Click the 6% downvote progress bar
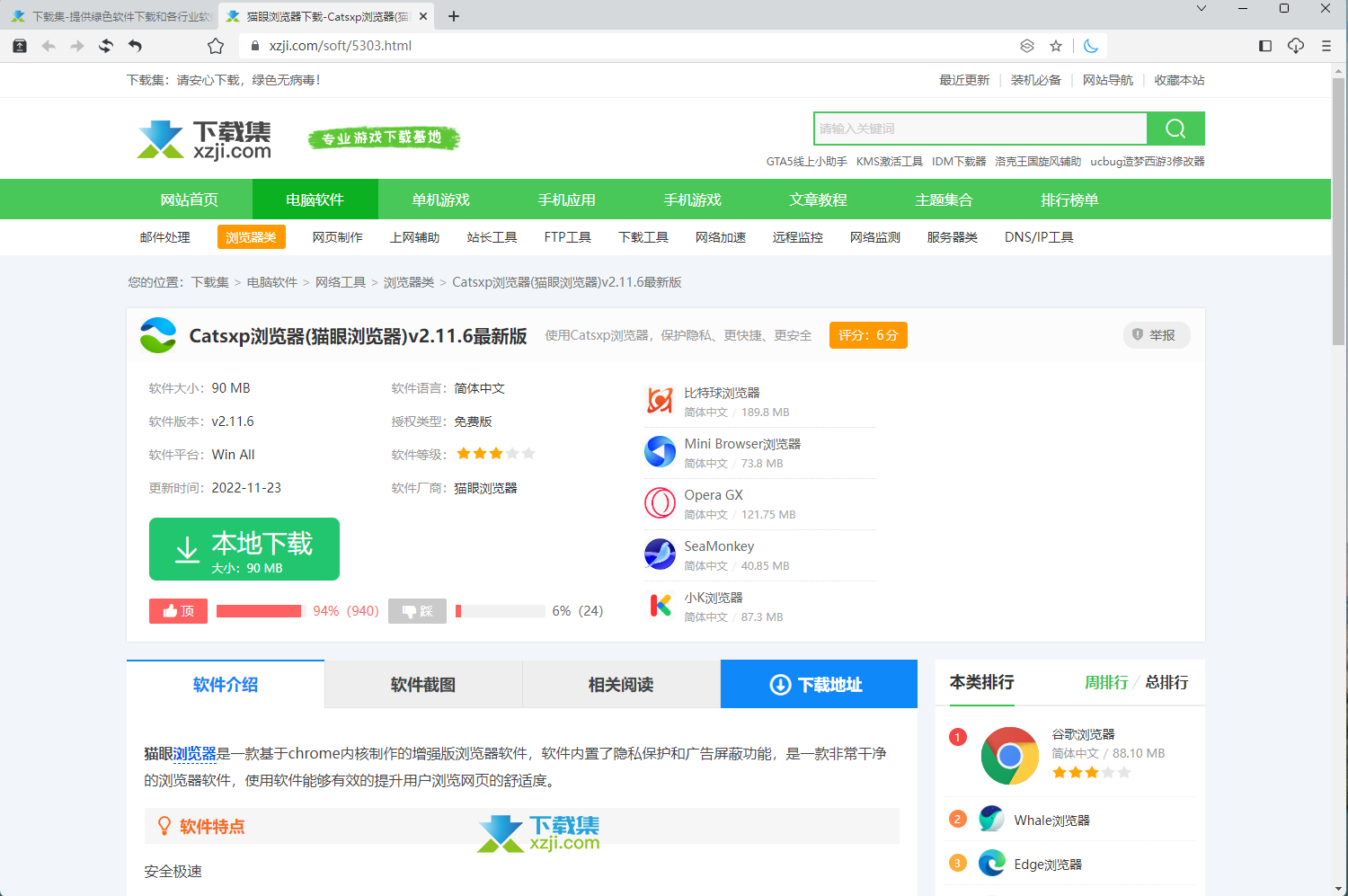Screen dimensions: 1348x896 point(501,611)
